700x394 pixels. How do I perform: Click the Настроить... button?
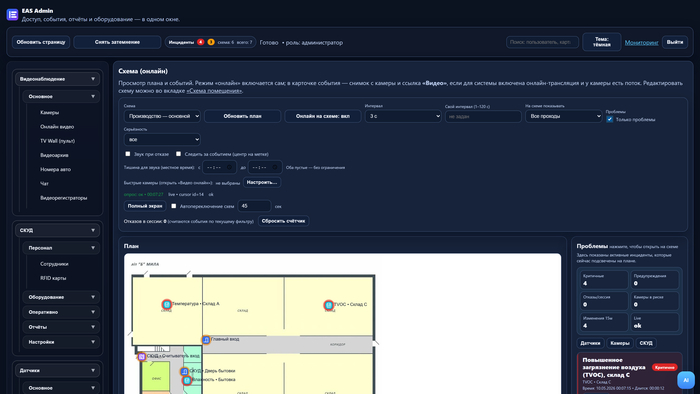click(x=262, y=182)
